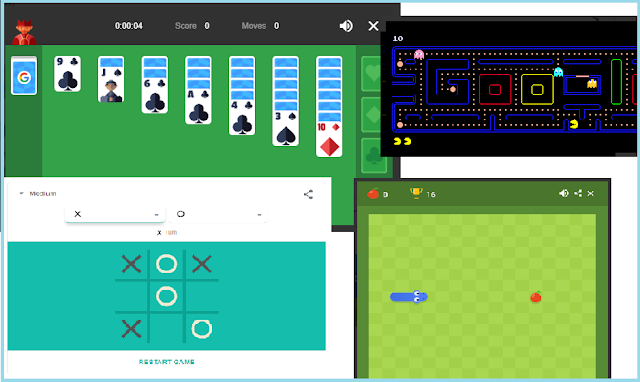Viewport: 640px width, 382px height.
Task: Select the 3 of spades card
Action: 286,128
